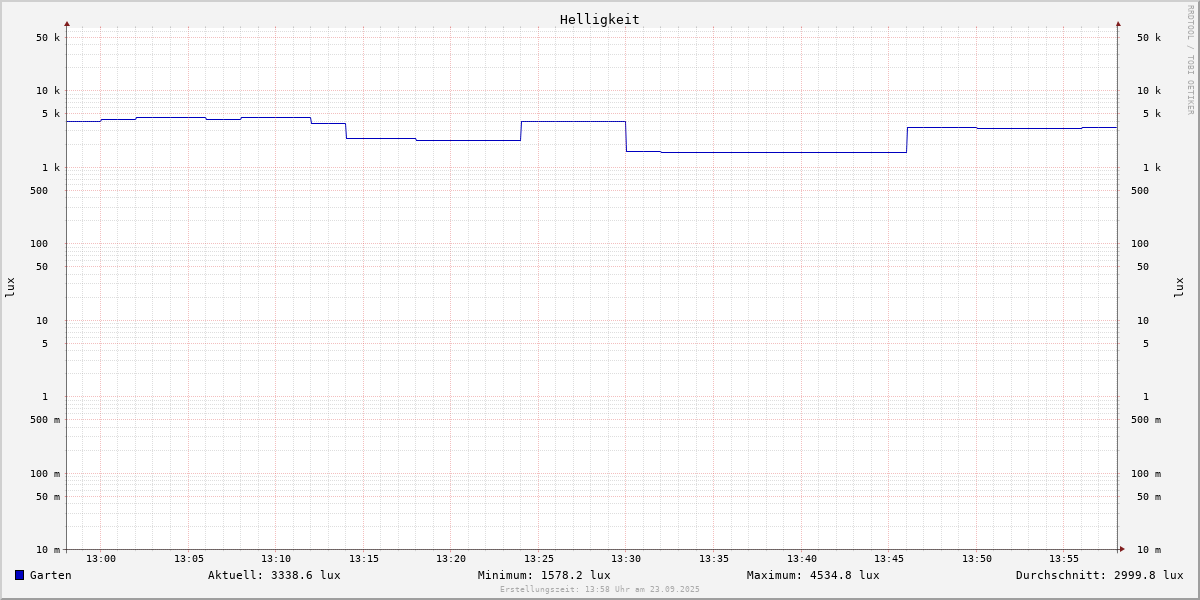Image resolution: width=1200 pixels, height=600 pixels.
Task: Click the 13:55 time axis label
Action: [1064, 559]
